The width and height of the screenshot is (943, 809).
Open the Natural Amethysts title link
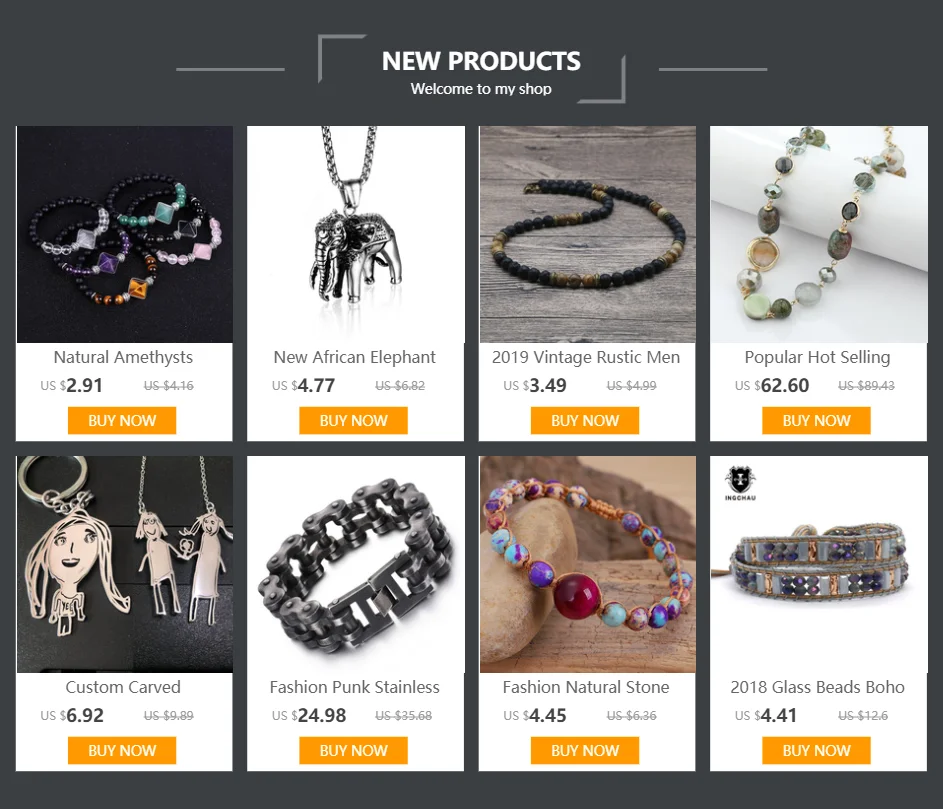pos(123,357)
